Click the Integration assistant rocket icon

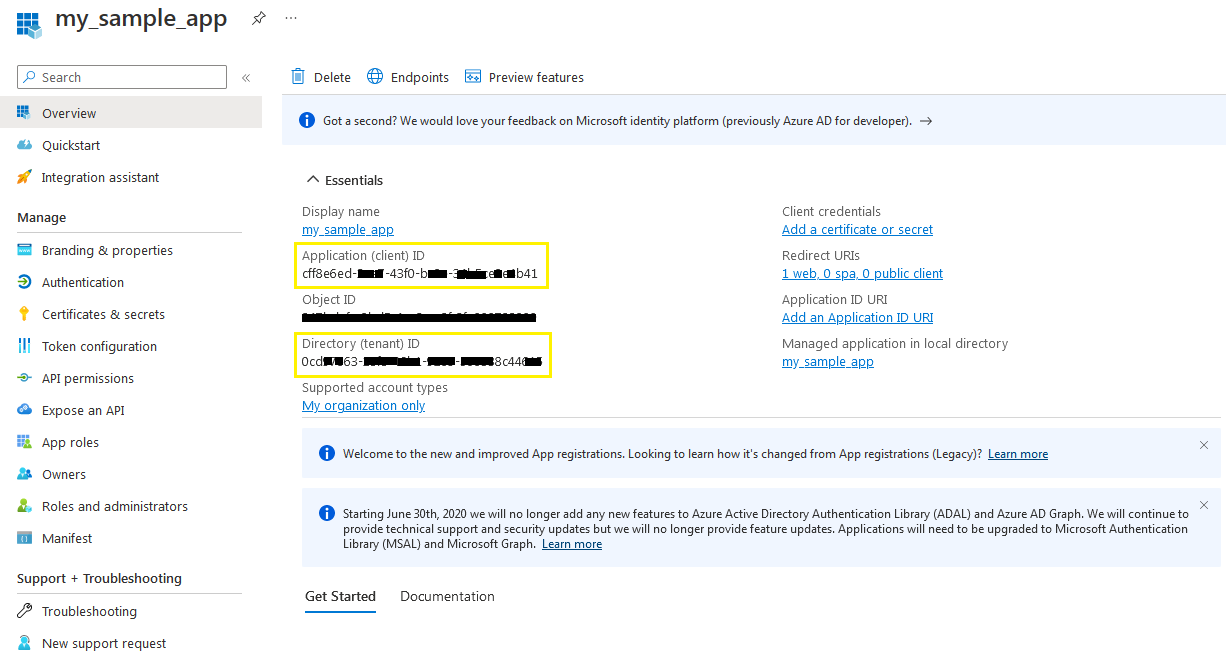point(24,177)
